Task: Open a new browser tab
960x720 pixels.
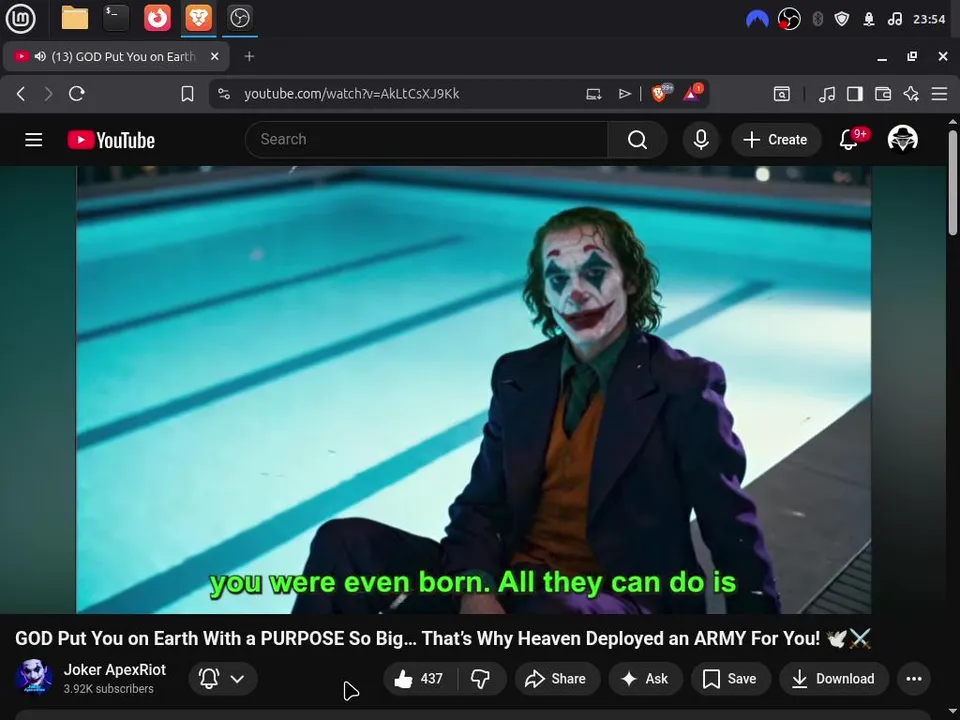Action: 249,56
